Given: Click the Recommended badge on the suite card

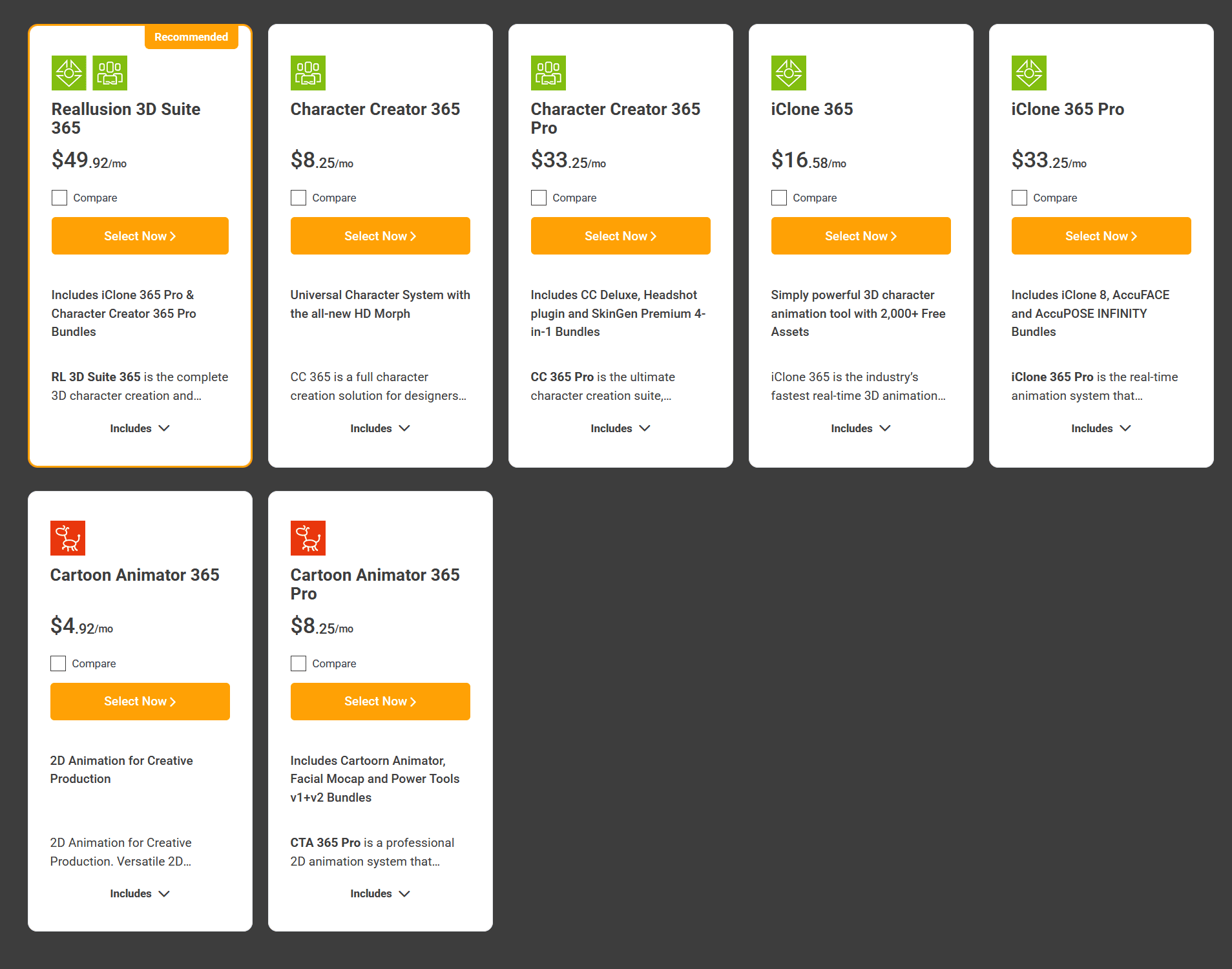Looking at the screenshot, I should 191,37.
